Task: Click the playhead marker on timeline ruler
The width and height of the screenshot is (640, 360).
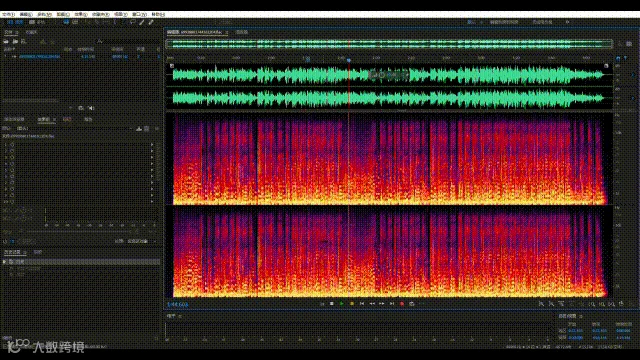Action: pyautogui.click(x=349, y=60)
